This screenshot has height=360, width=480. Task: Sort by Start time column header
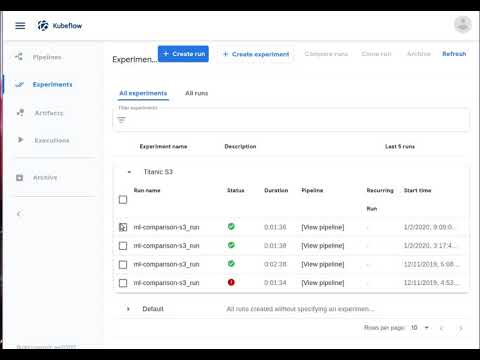pyautogui.click(x=417, y=190)
